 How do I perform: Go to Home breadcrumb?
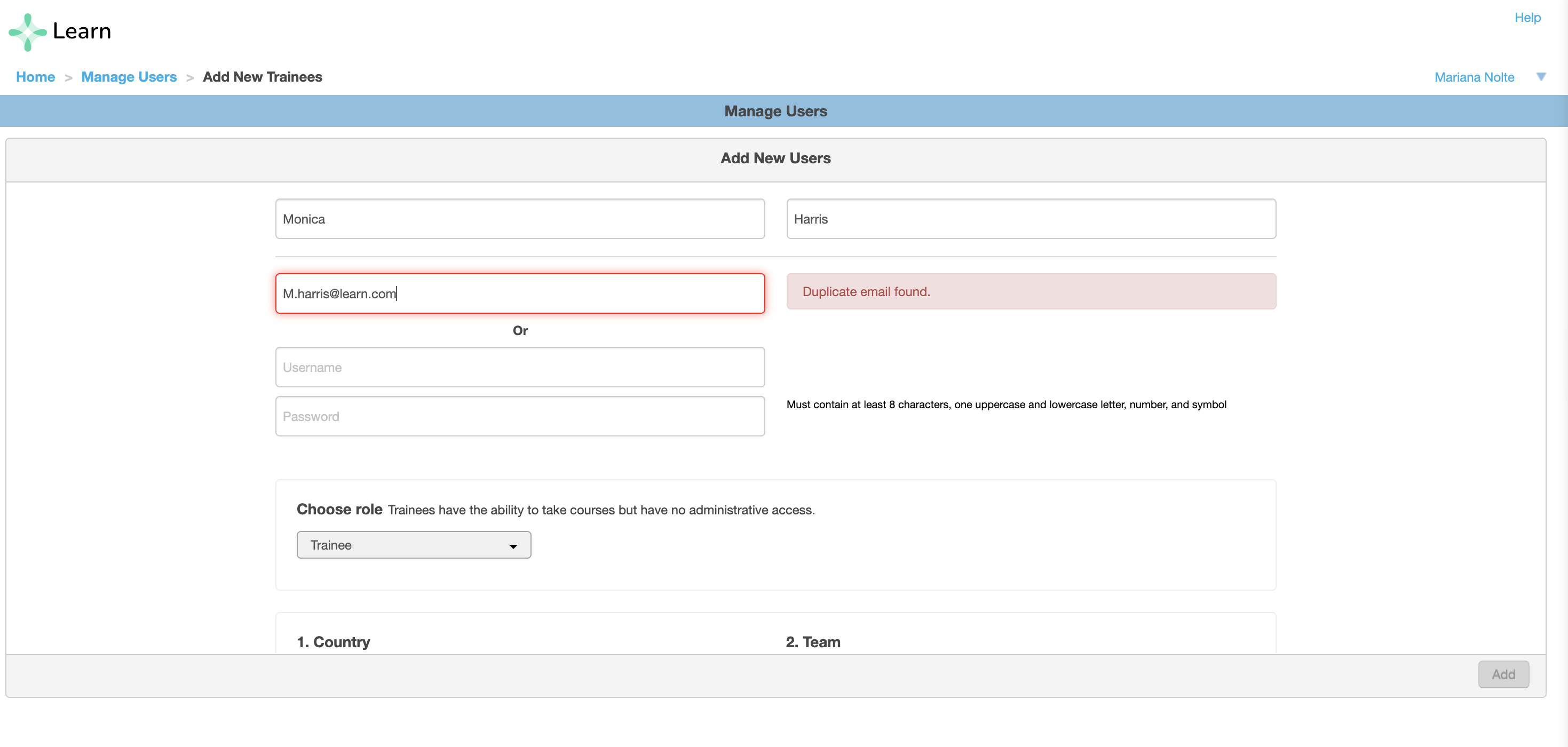tap(35, 77)
